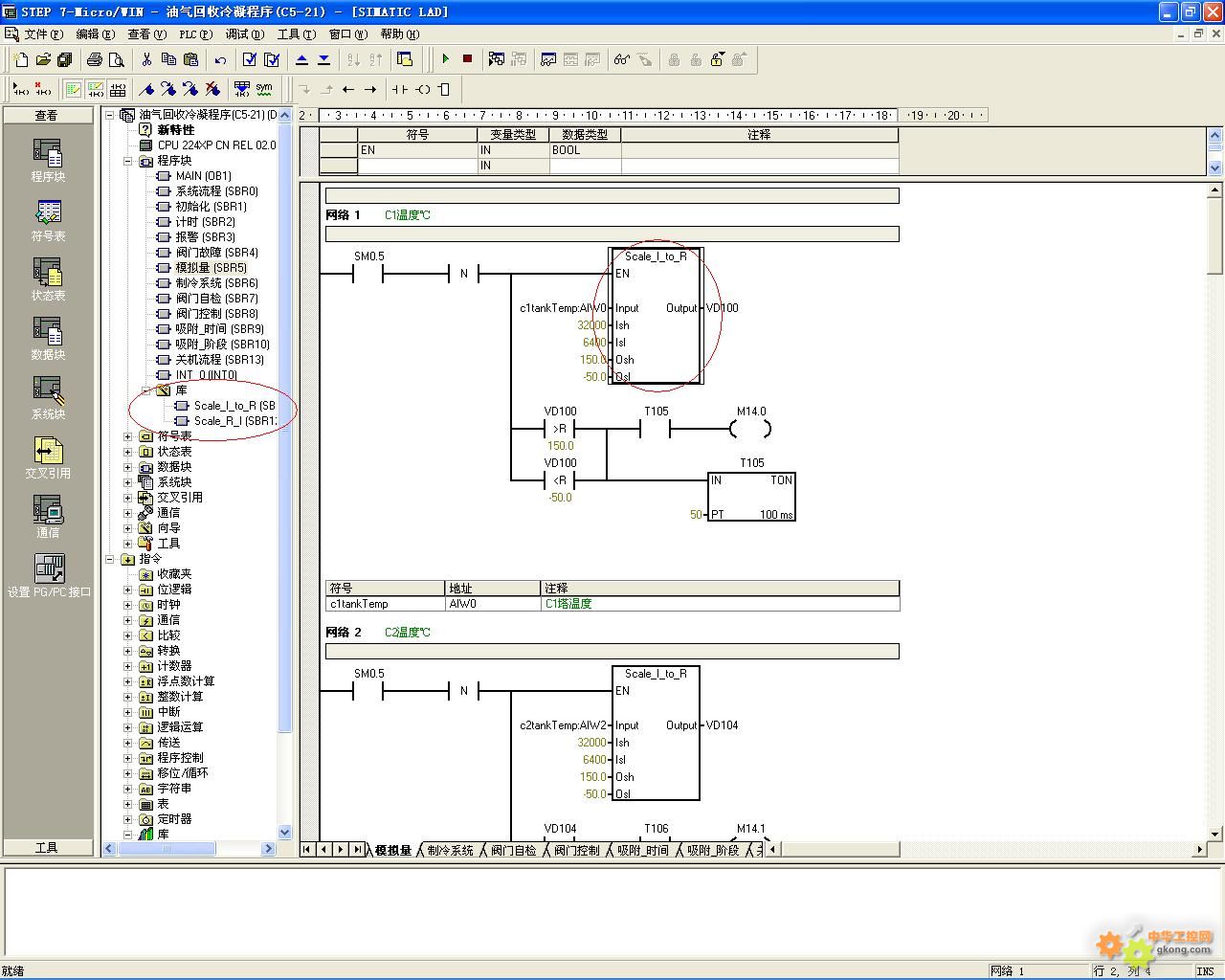This screenshot has width=1225, height=980.
Task: Draw a line left with arrow icon
Action: (348, 89)
